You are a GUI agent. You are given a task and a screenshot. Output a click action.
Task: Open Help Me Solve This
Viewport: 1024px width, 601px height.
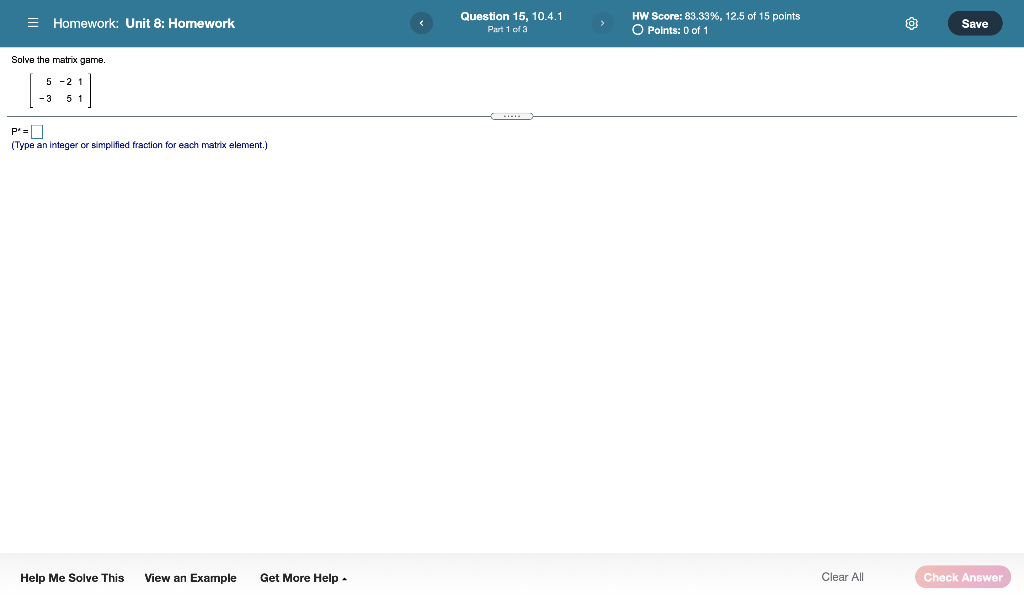click(72, 578)
